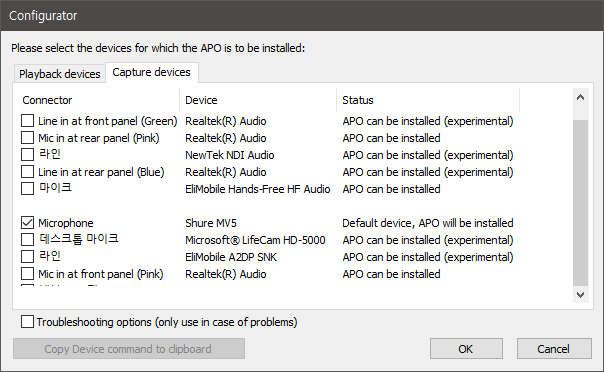Click 'Microsoft® LifeCam HD-5000' device text

tap(255, 240)
